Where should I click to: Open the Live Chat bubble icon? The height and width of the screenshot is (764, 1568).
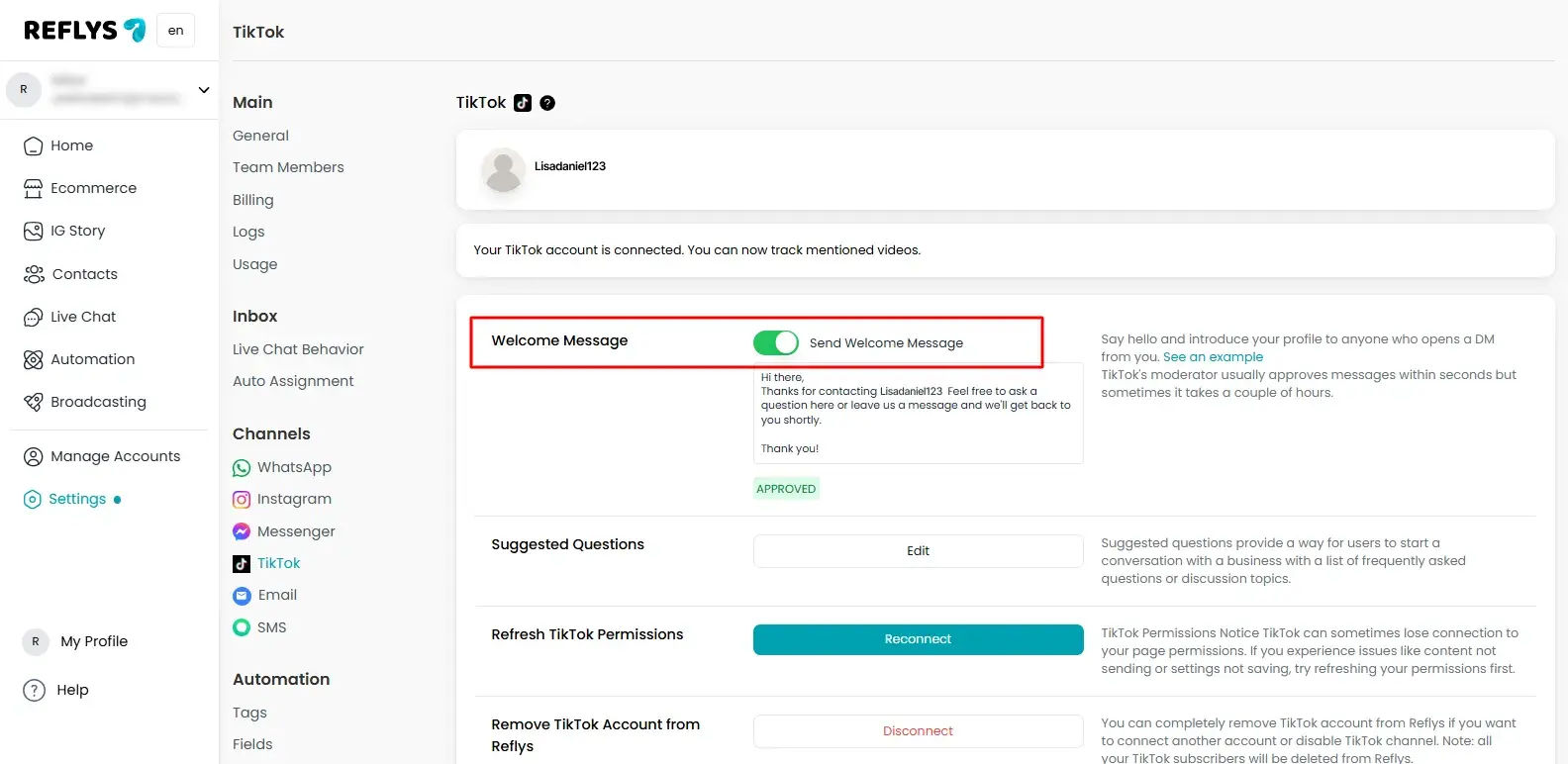34,317
